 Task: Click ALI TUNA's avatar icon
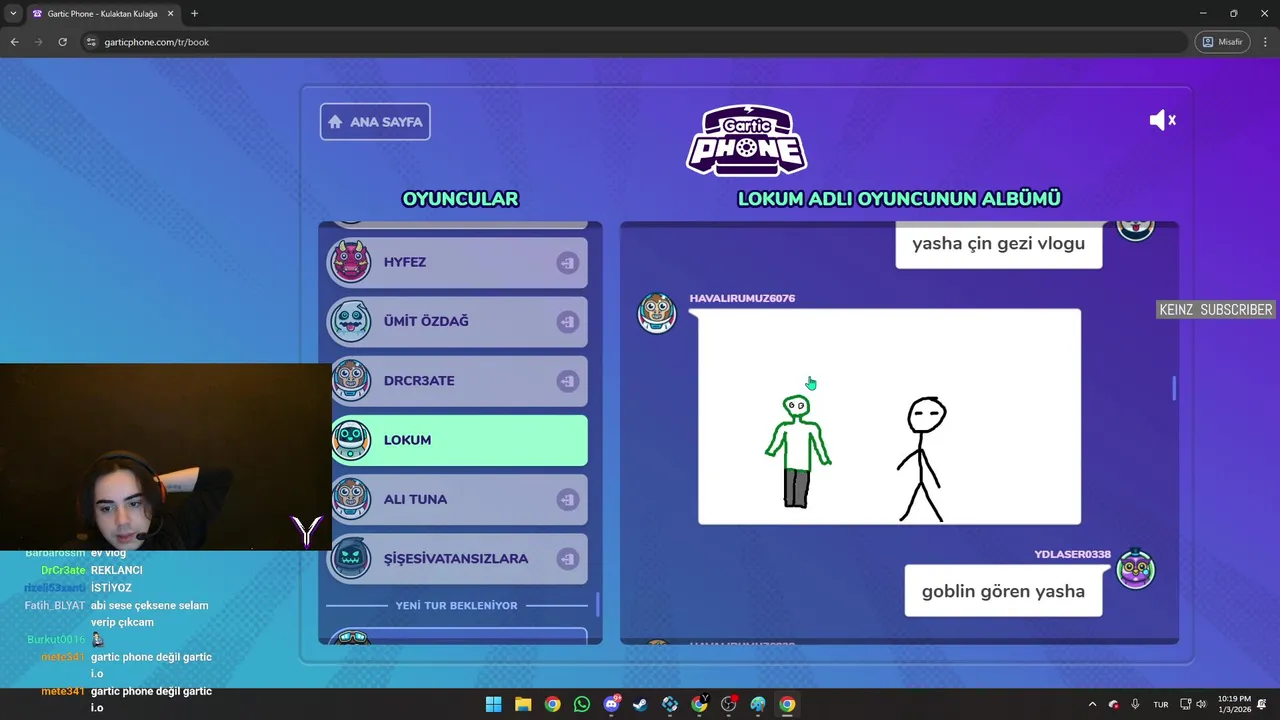[x=351, y=499]
